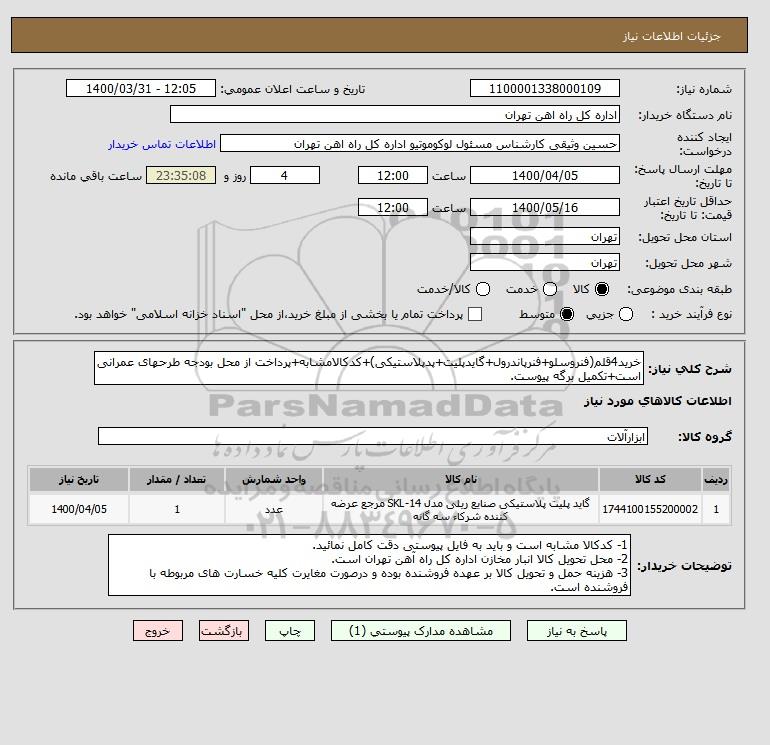
Task: Click the نام کالا column header
Action: pos(461,479)
